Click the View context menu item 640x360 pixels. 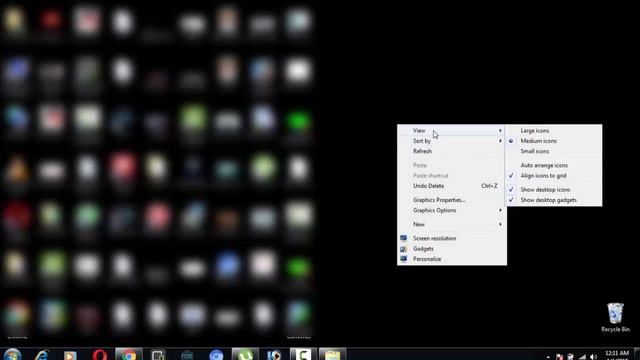pyautogui.click(x=452, y=131)
